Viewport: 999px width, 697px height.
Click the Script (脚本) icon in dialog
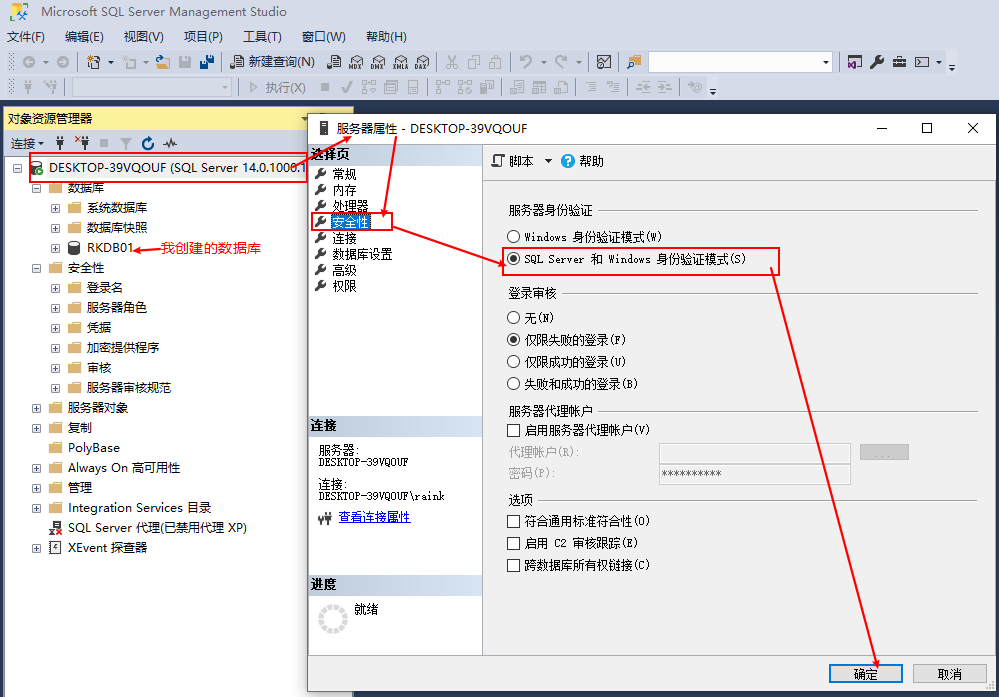coord(498,161)
